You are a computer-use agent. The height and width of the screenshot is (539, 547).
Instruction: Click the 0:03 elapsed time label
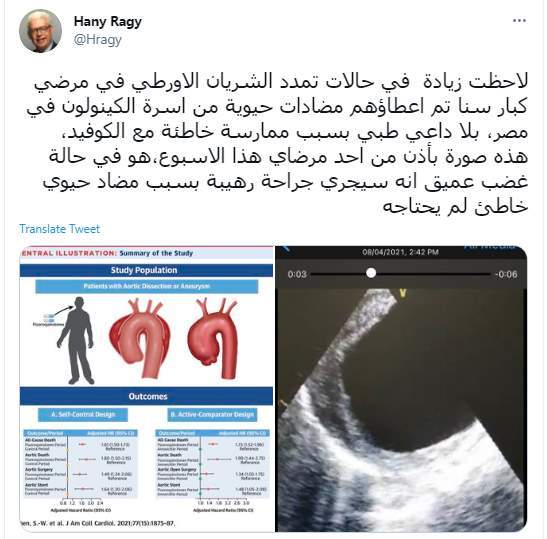[297, 275]
